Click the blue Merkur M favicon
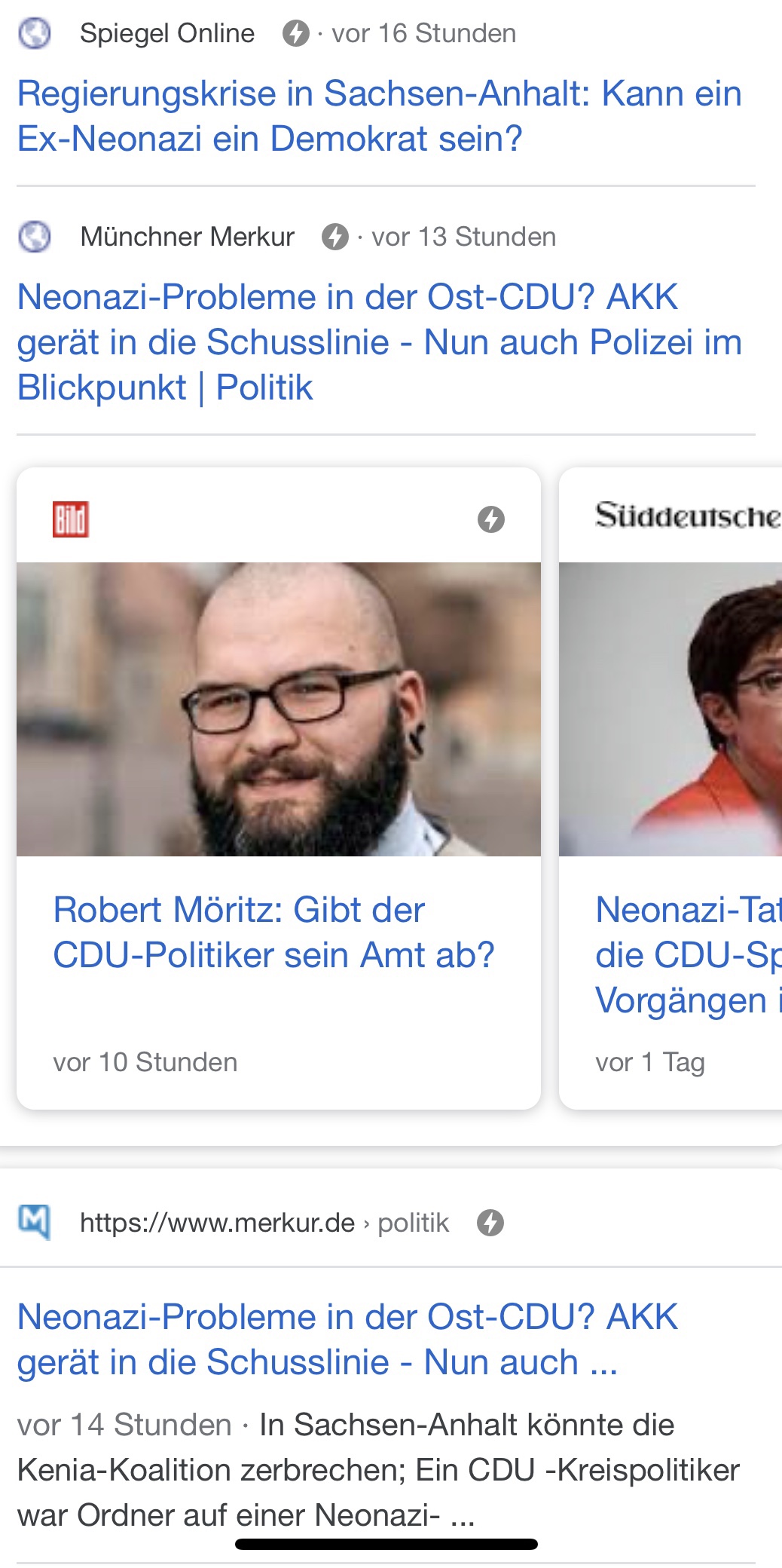 [x=34, y=1222]
